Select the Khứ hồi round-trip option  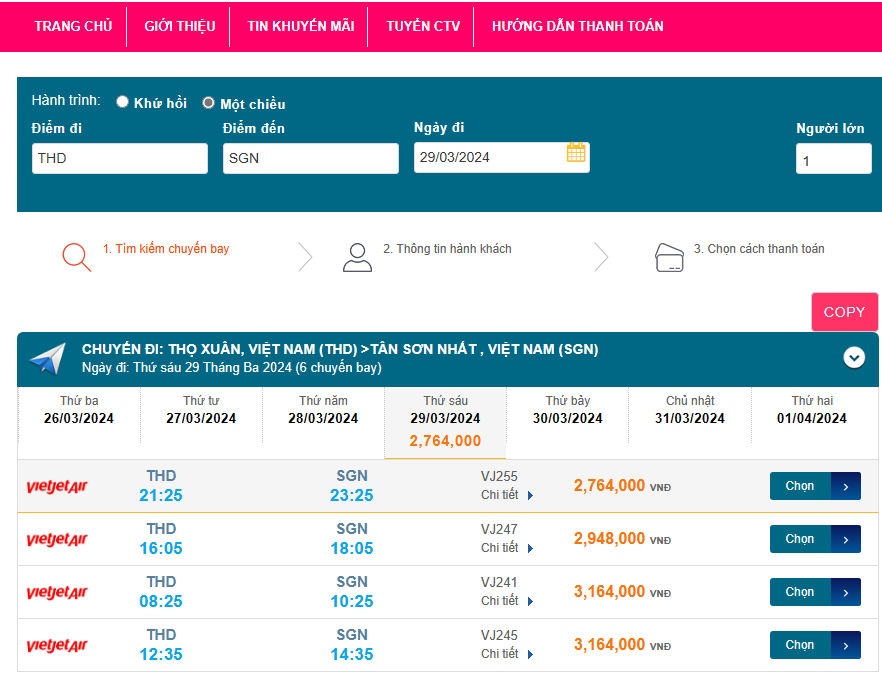[x=123, y=102]
